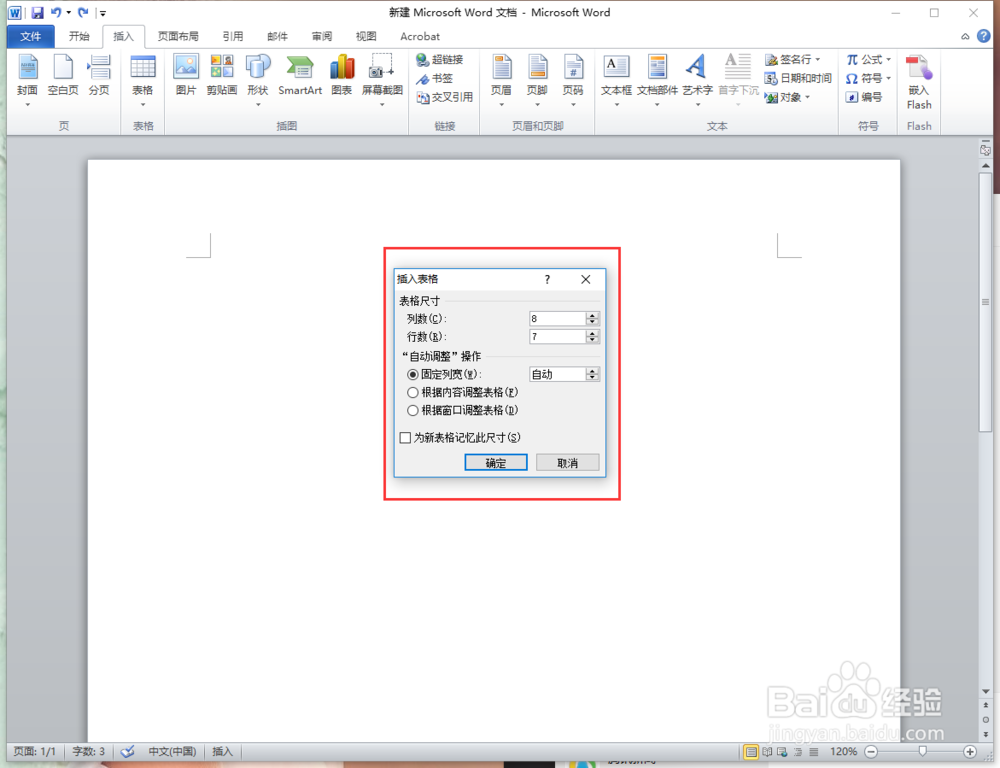Screen dimensions: 1000x768
Task: Switch to References (引用) tab
Action: point(233,36)
